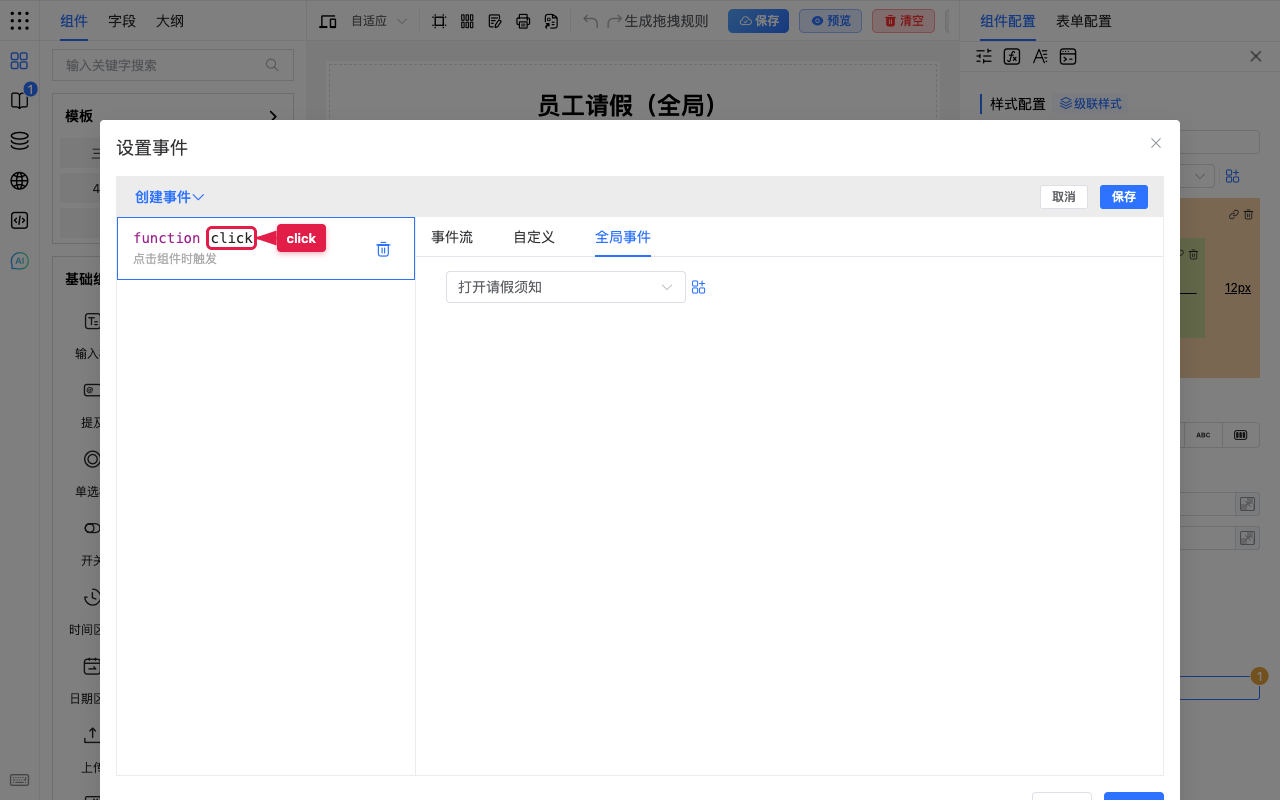Image resolution: width=1280 pixels, height=800 pixels.
Task: Open the 自适应 size dropdown
Action: (x=379, y=21)
